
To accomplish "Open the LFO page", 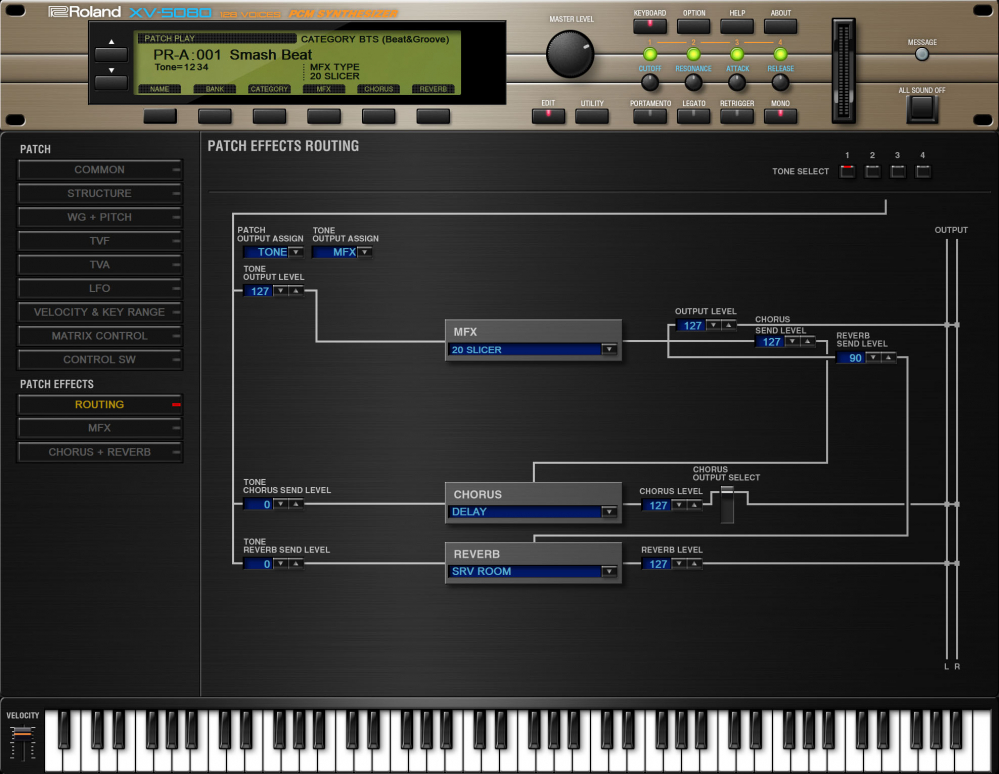I will pyautogui.click(x=100, y=288).
